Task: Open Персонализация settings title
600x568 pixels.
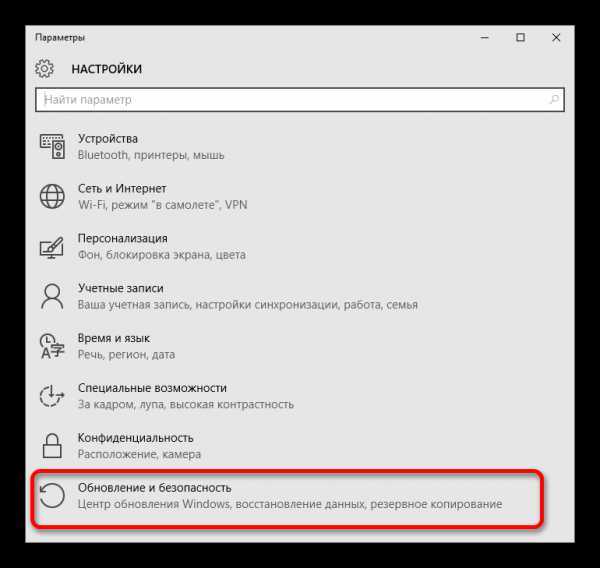Action: point(123,238)
